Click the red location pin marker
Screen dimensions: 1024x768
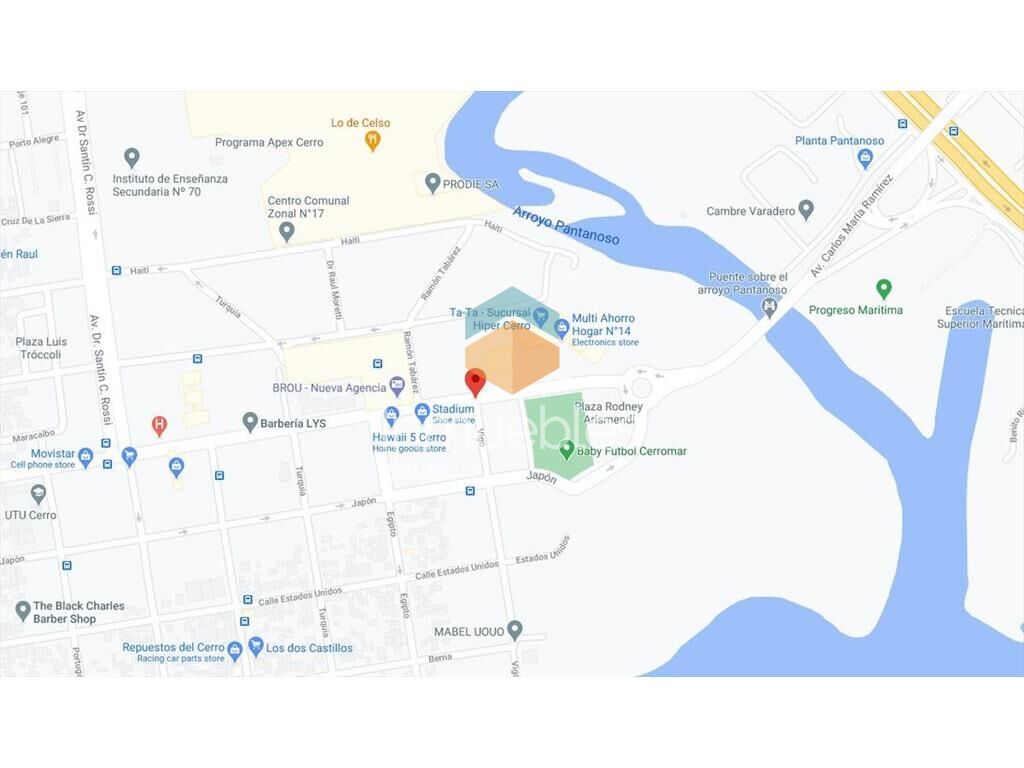tap(475, 381)
